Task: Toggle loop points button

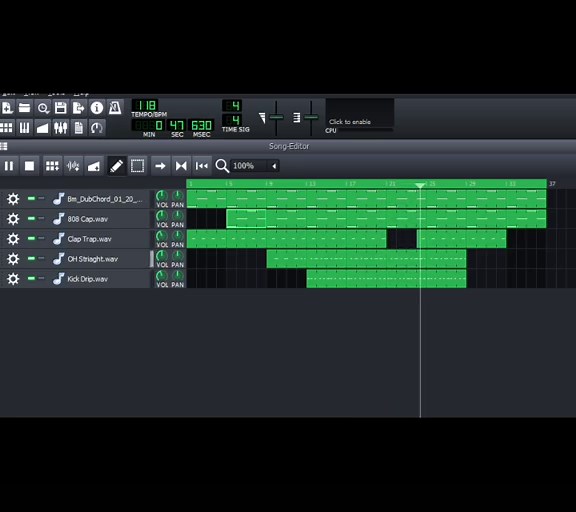Action: (181, 166)
